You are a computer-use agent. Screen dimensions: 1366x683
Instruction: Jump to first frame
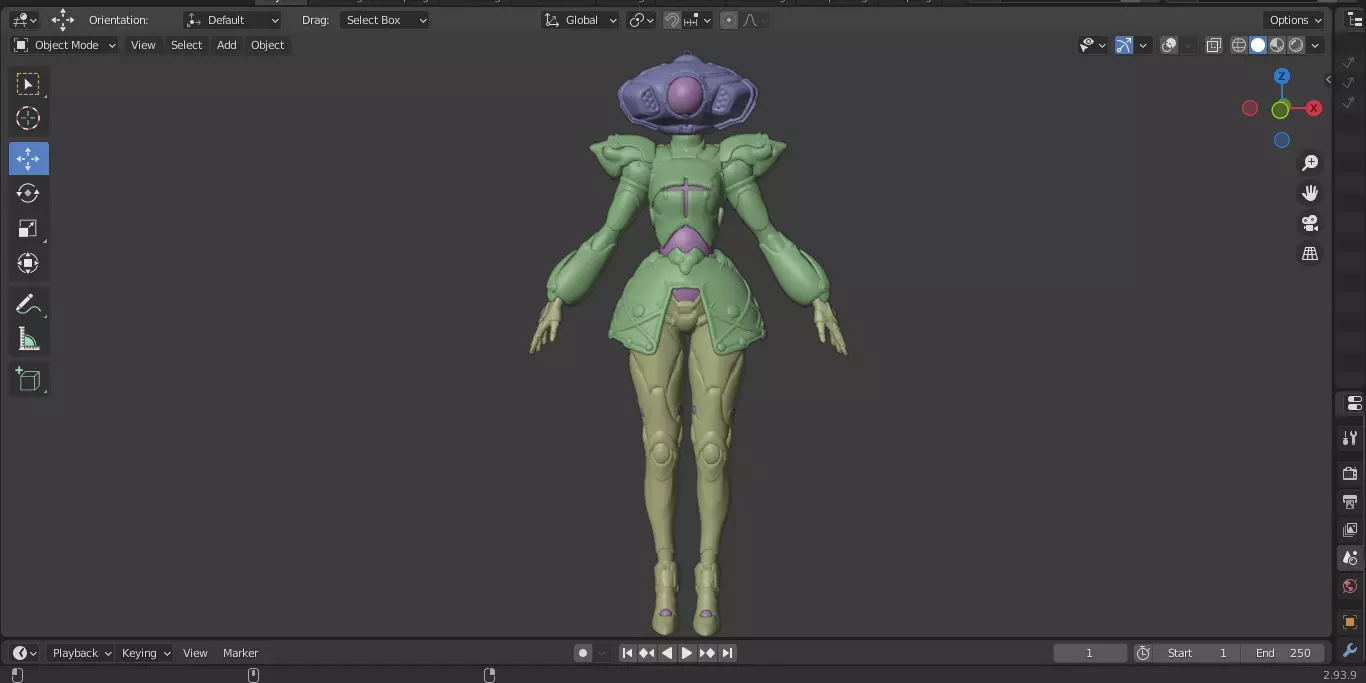[627, 653]
